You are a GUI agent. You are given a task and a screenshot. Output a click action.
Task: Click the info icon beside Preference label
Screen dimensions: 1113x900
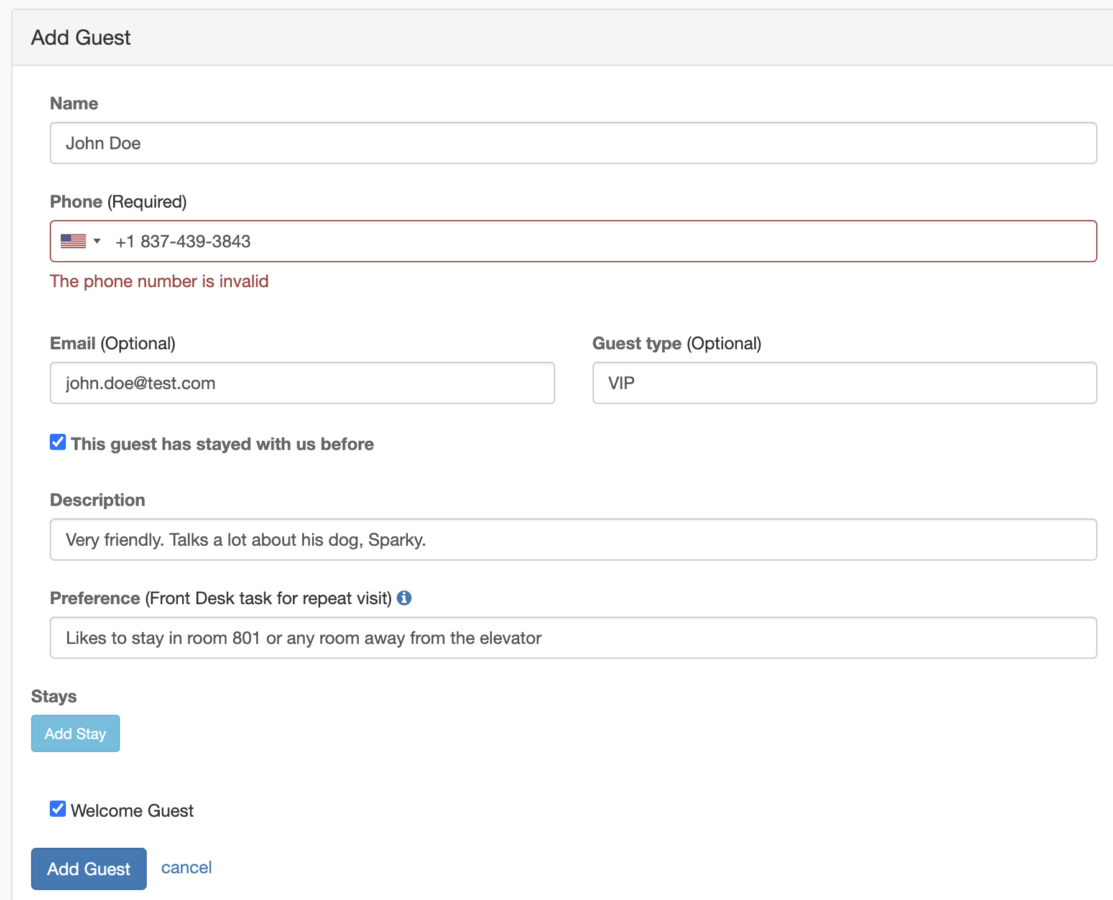[x=404, y=598]
